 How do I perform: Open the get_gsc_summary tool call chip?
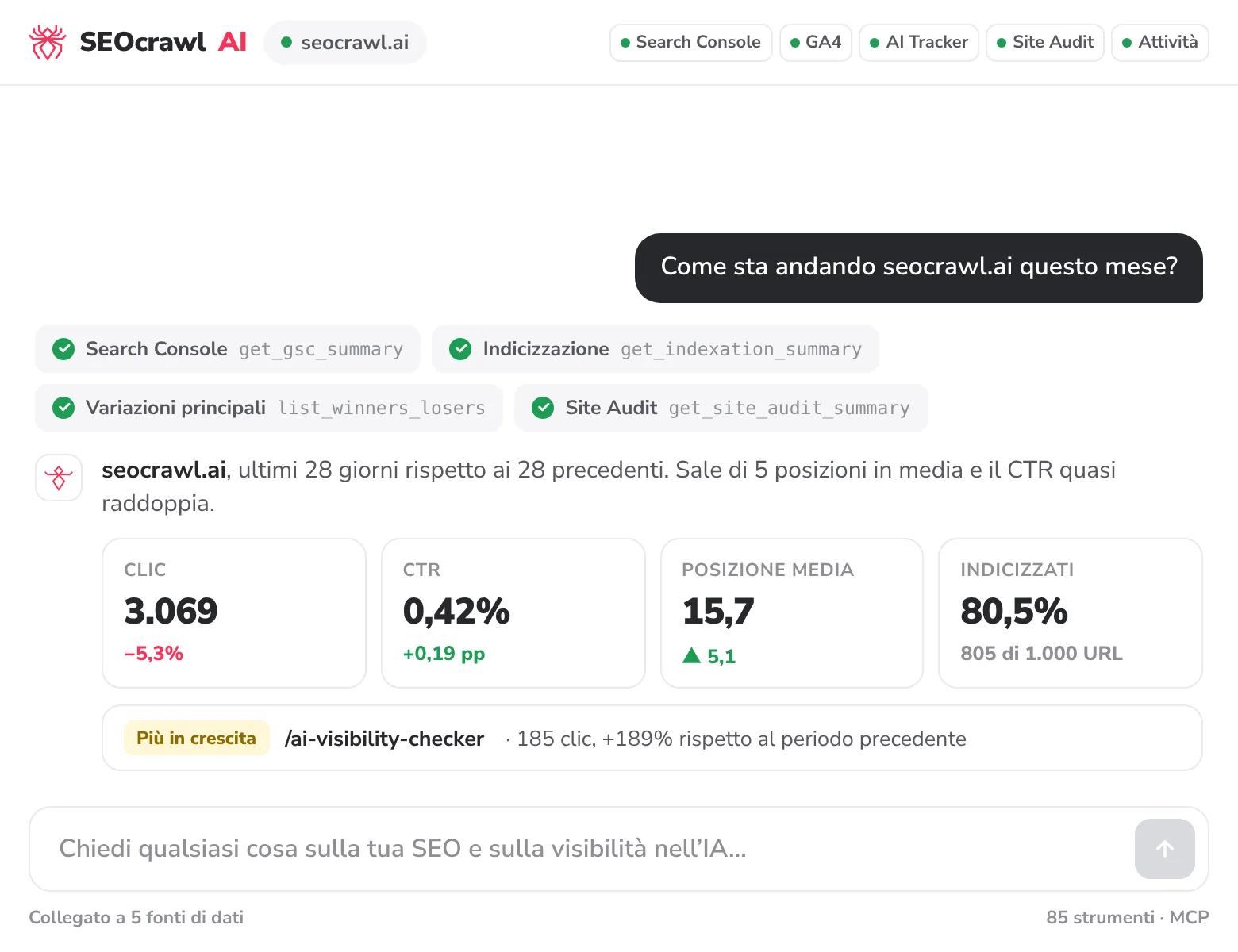click(228, 349)
